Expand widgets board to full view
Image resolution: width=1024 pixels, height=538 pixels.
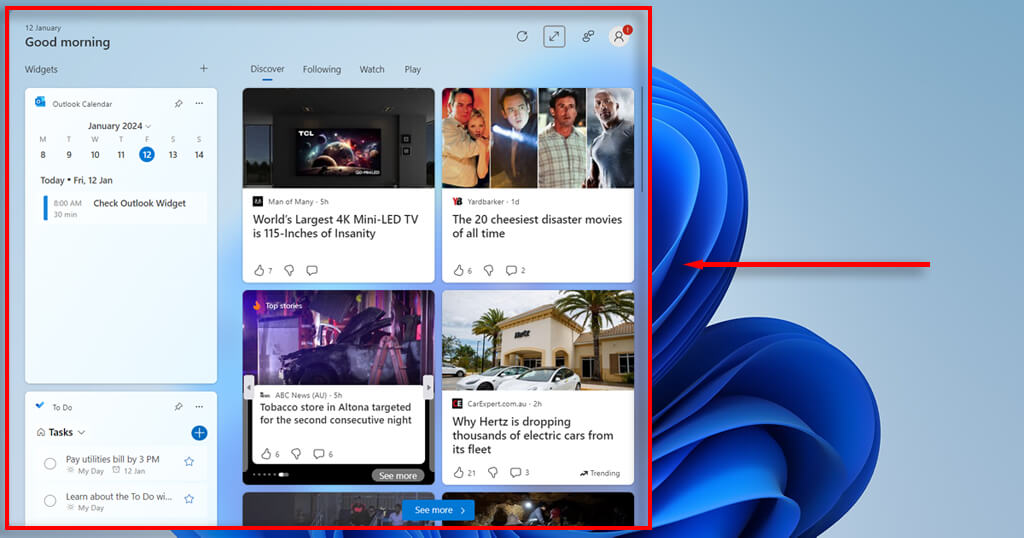pyautogui.click(x=554, y=36)
